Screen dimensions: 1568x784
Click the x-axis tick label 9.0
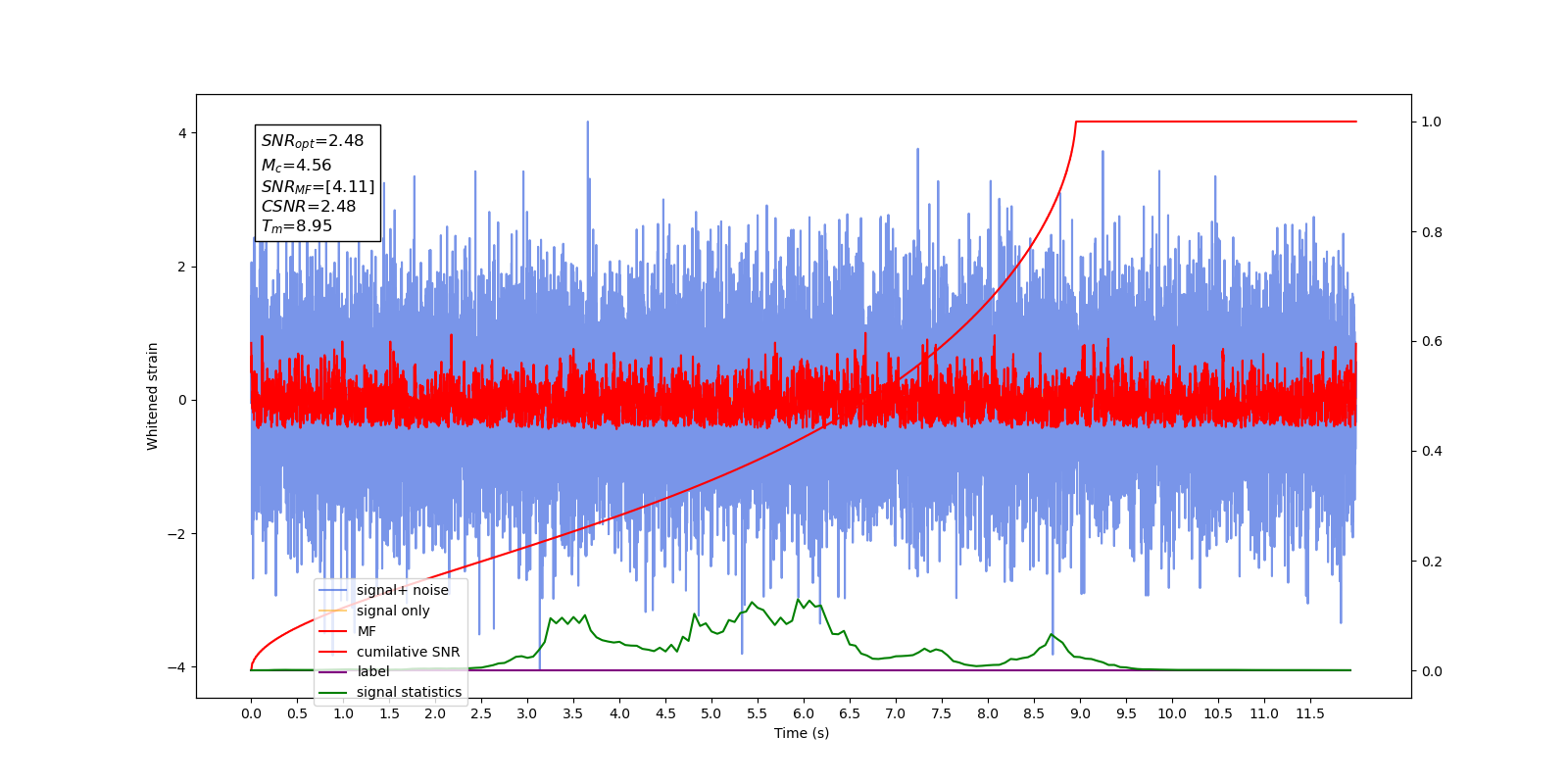[1080, 713]
